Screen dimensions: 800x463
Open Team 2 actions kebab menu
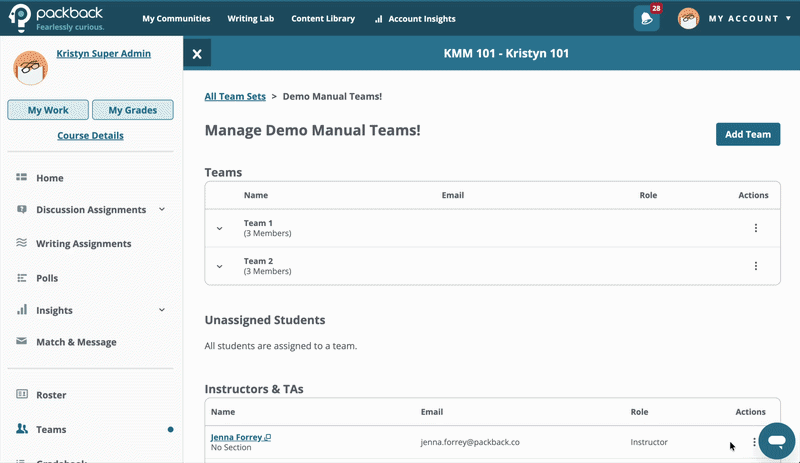click(x=756, y=266)
